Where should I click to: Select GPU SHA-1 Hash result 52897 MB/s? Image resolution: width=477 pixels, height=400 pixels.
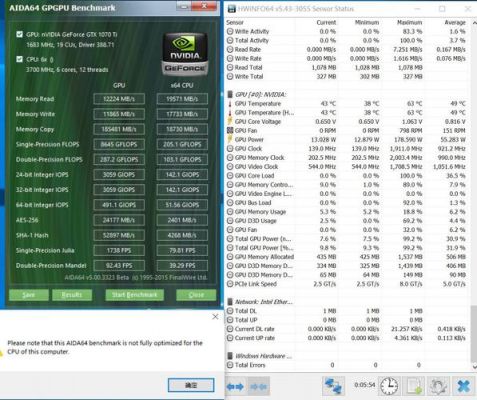(119, 235)
